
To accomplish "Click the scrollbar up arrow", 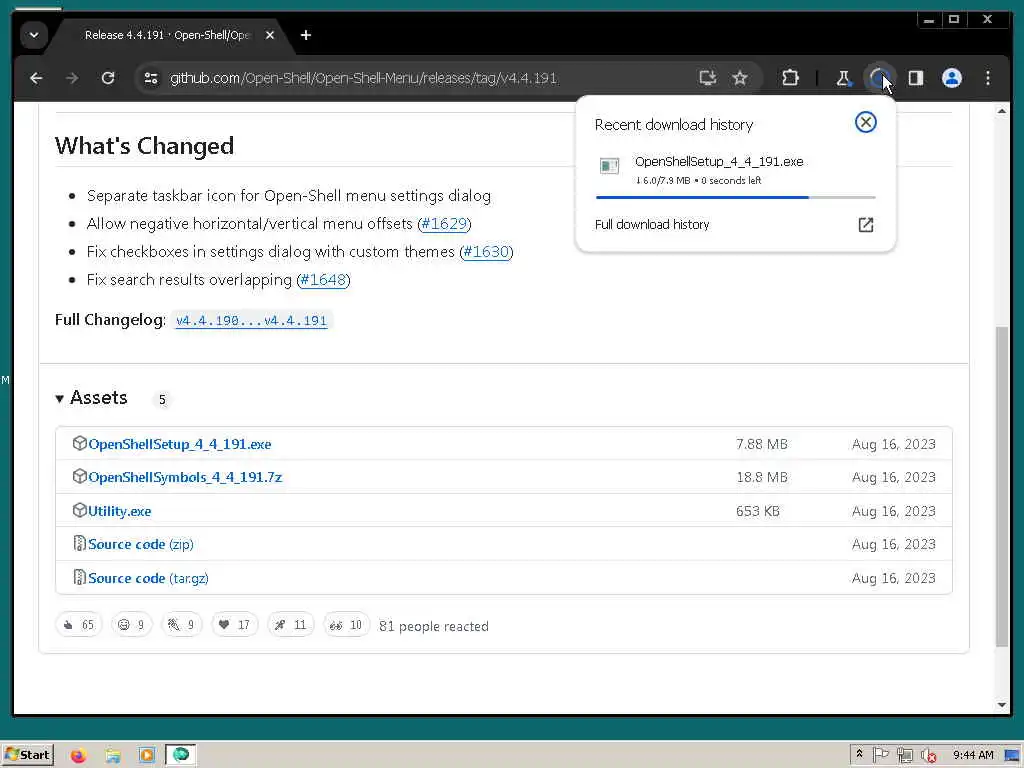I will [1002, 112].
